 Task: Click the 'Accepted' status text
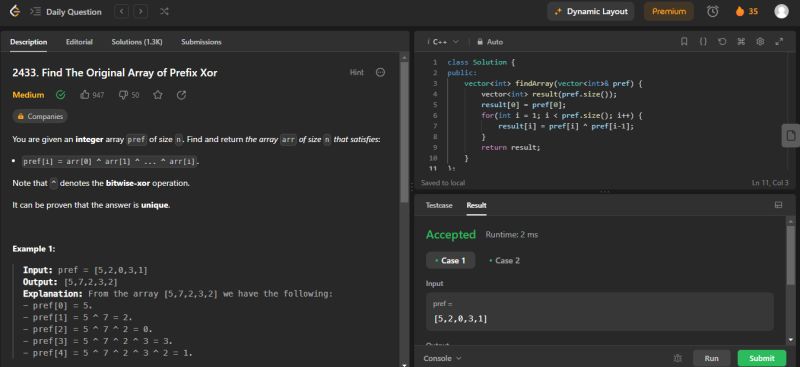pyautogui.click(x=451, y=235)
